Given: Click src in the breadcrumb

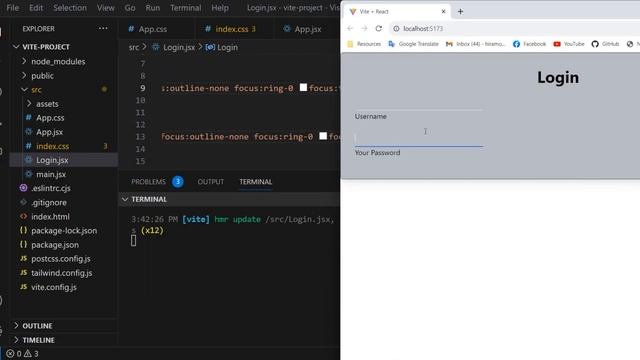Looking at the screenshot, I should 134,47.
